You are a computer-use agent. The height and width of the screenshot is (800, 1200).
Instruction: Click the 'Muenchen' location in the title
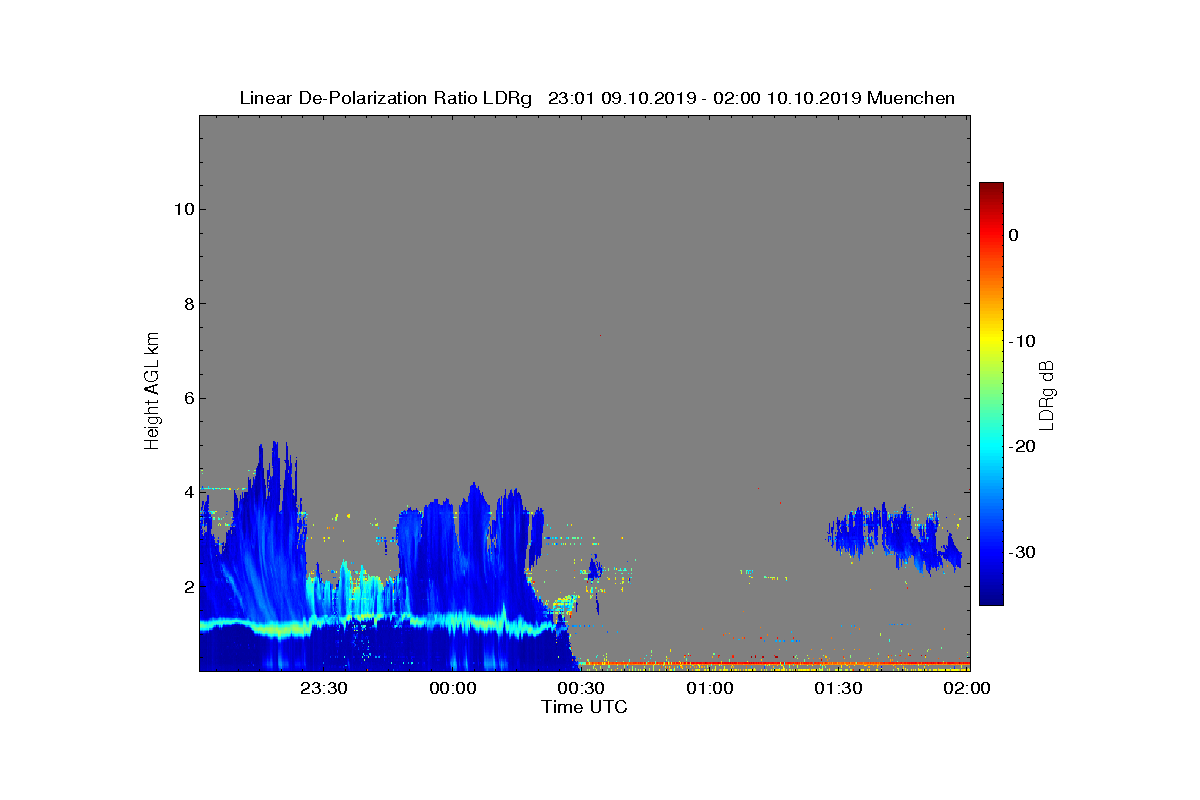pyautogui.click(x=911, y=98)
